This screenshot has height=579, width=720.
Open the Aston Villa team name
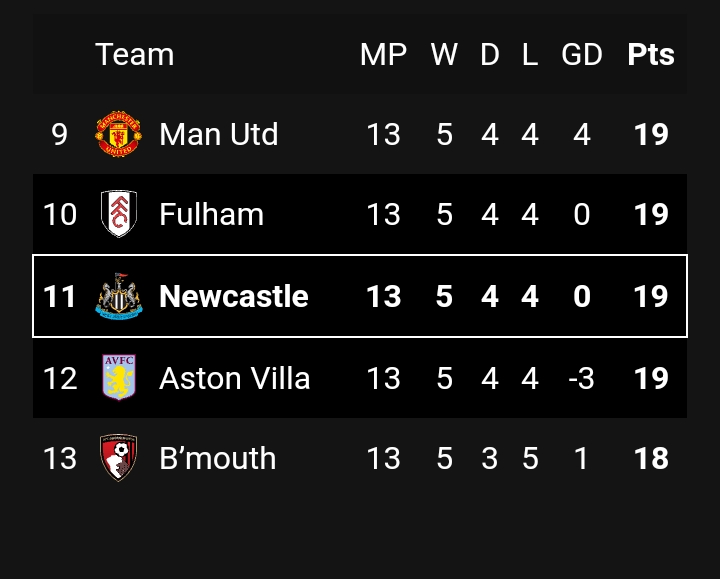click(x=234, y=378)
